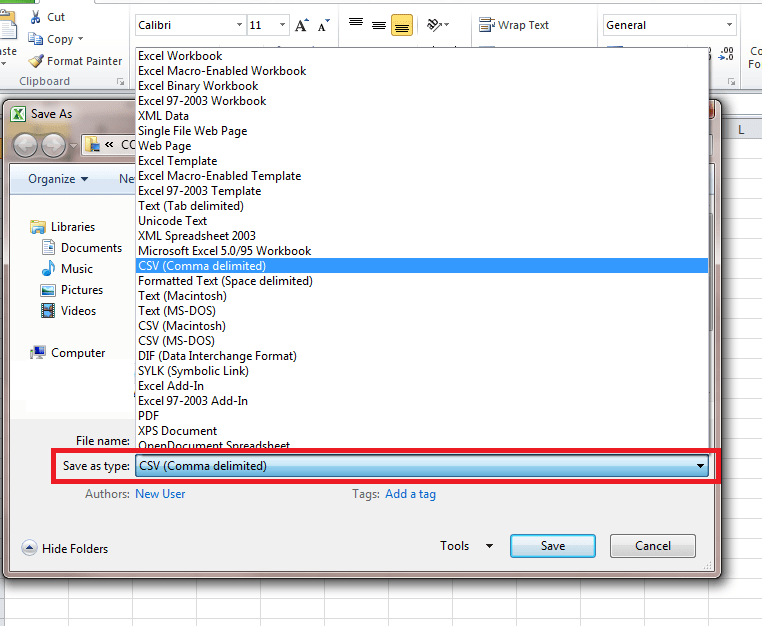762x626 pixels.
Task: Choose Text (Macintosh) format
Action: (x=421, y=296)
